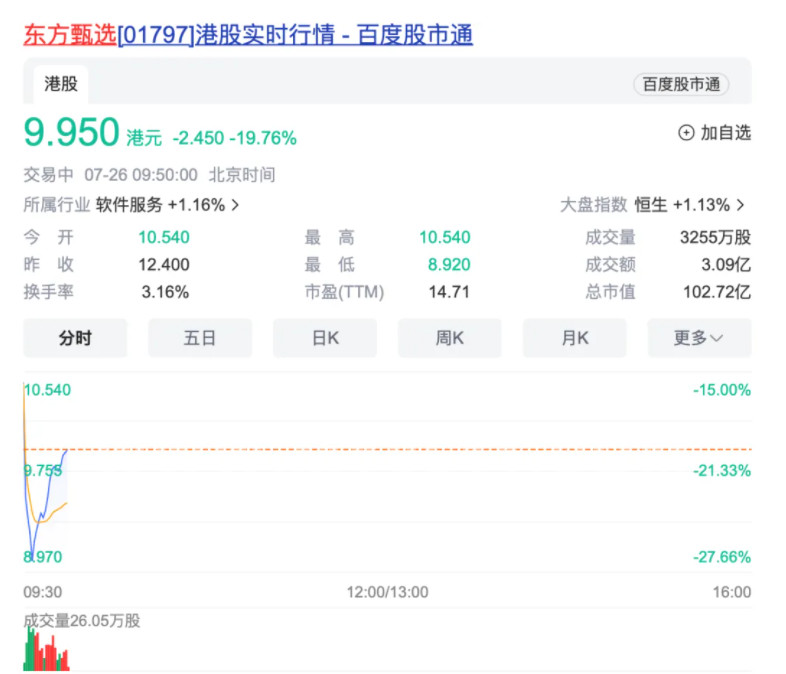Click the 百度股市通 badge button
786x674 pixels.
681,84
